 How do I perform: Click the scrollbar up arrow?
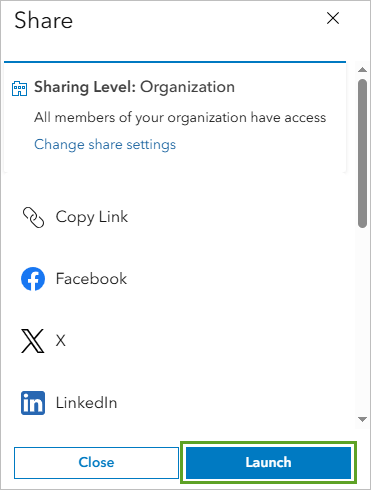click(x=362, y=70)
